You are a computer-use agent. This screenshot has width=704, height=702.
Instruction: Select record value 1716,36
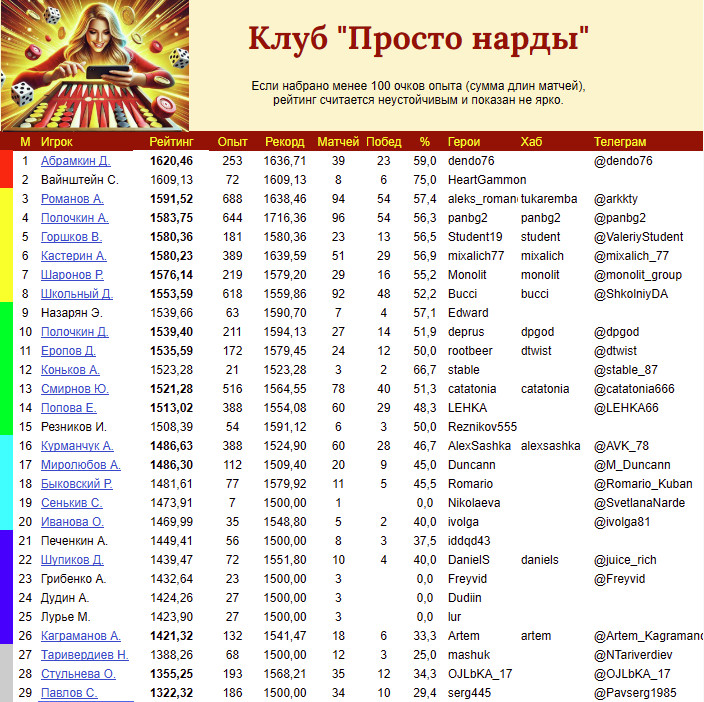click(285, 218)
